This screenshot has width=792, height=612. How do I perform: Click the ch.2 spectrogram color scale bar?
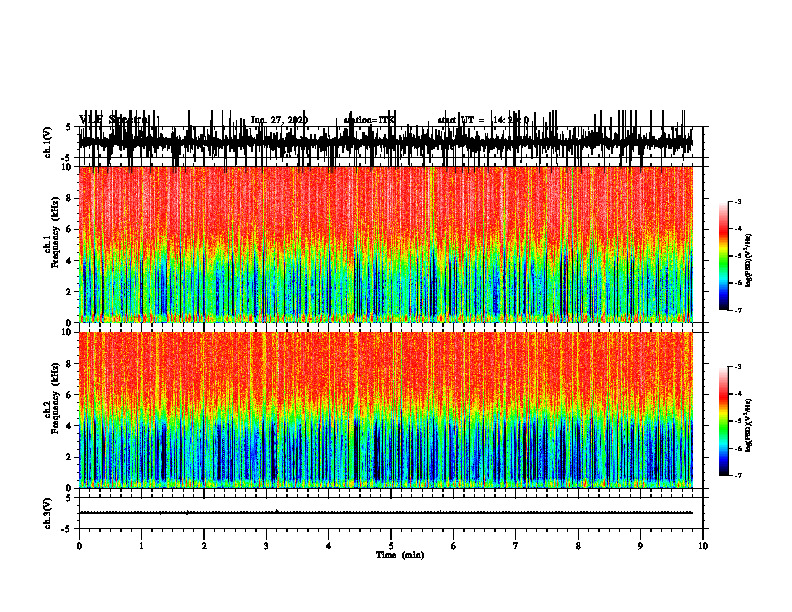pyautogui.click(x=724, y=421)
